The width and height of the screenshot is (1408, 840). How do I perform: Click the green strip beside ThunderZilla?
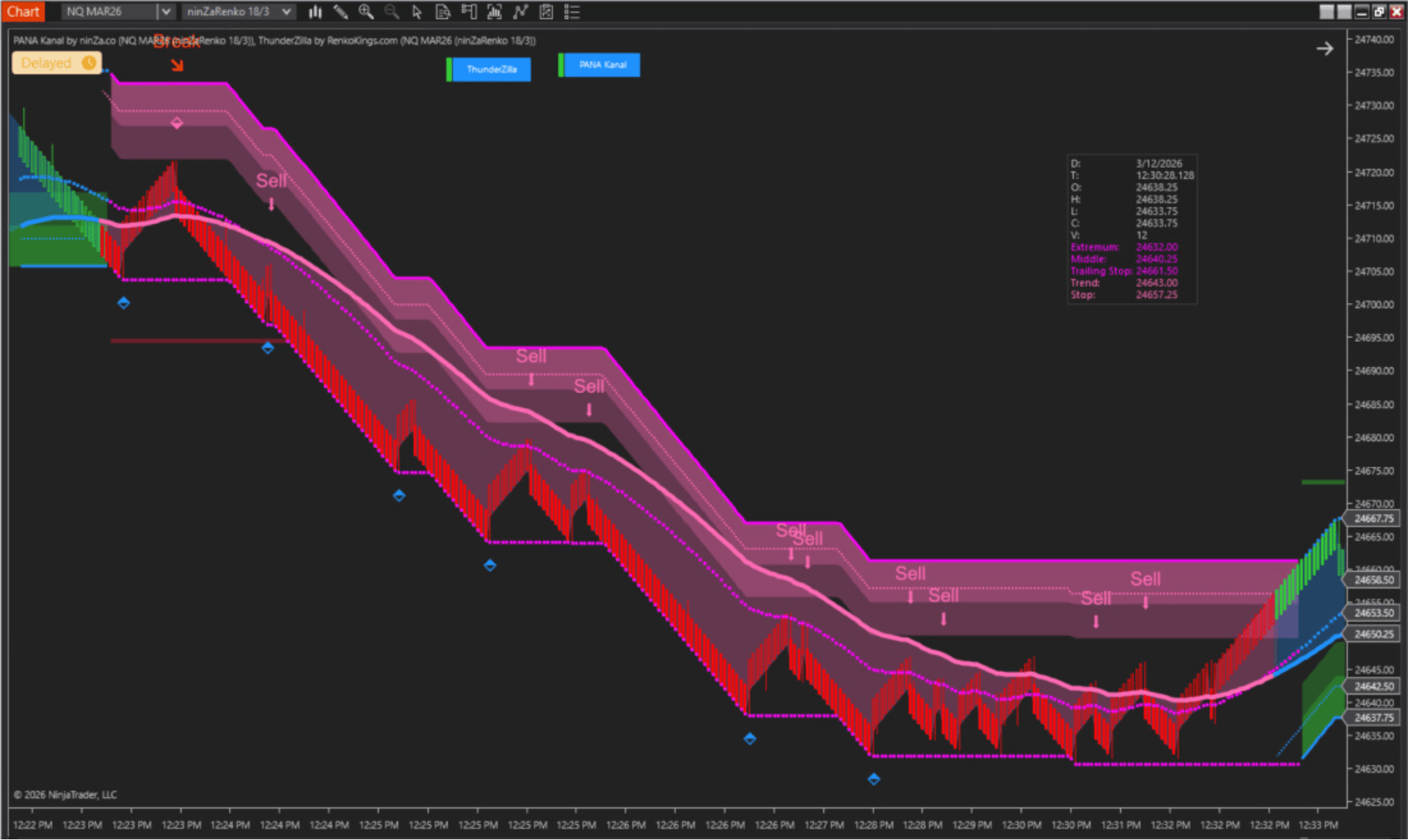coord(449,70)
